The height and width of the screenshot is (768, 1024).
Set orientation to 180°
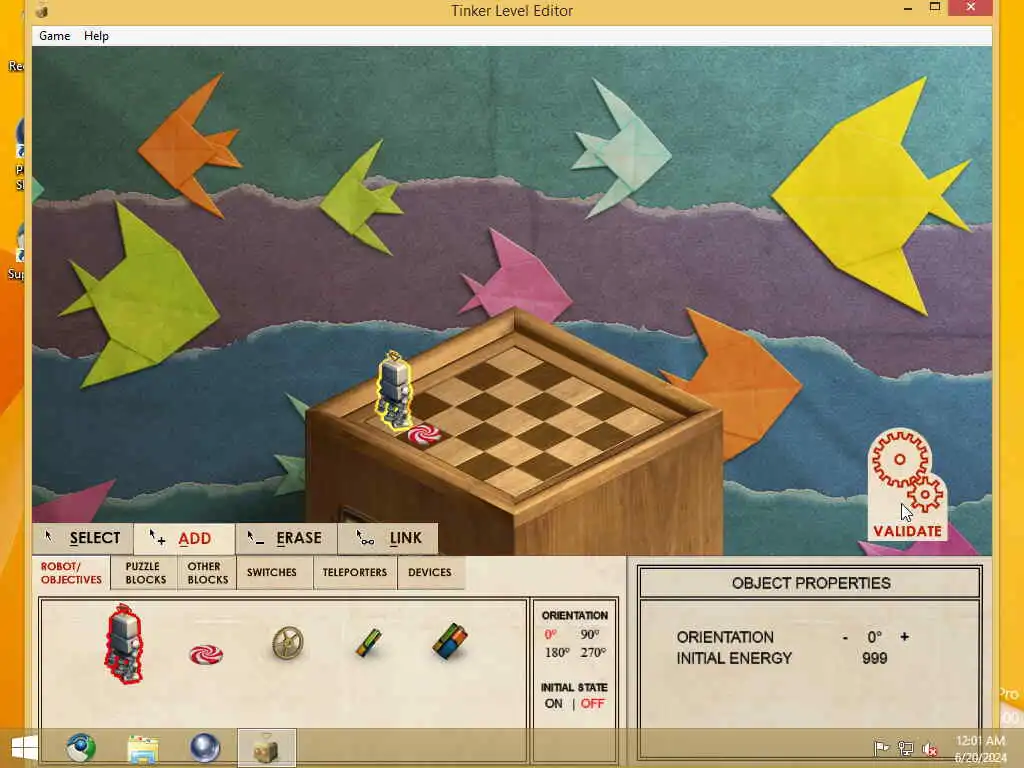tap(557, 652)
